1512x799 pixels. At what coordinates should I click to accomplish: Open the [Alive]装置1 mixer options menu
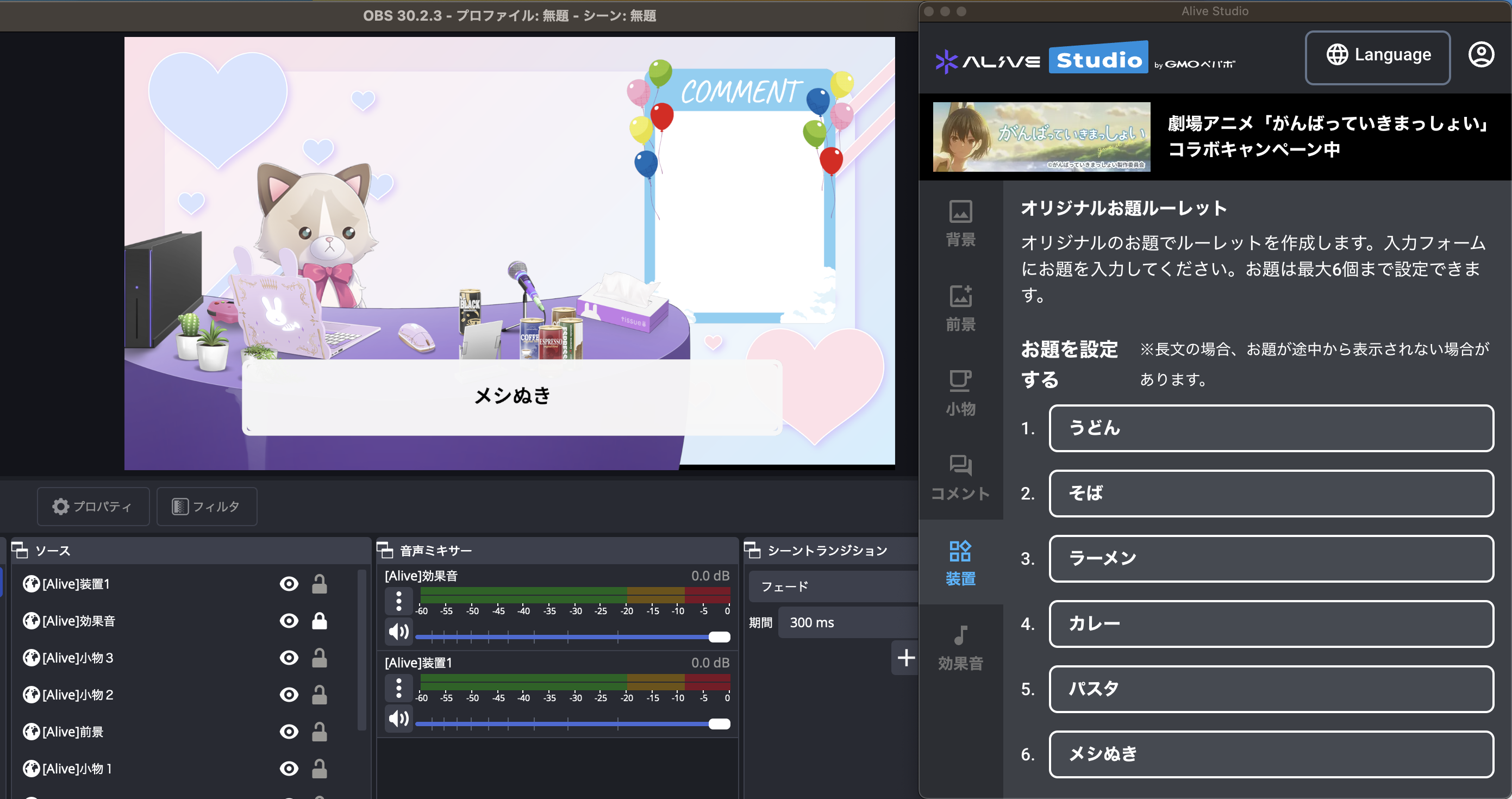click(x=398, y=687)
